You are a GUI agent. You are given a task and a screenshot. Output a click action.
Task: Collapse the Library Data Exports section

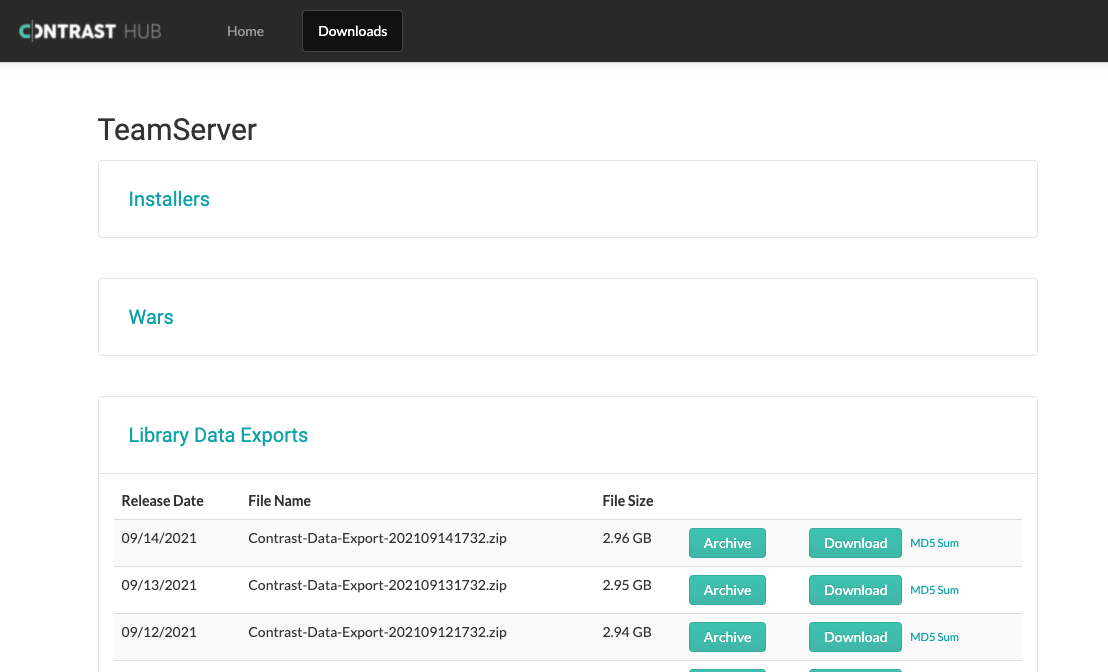pos(218,435)
